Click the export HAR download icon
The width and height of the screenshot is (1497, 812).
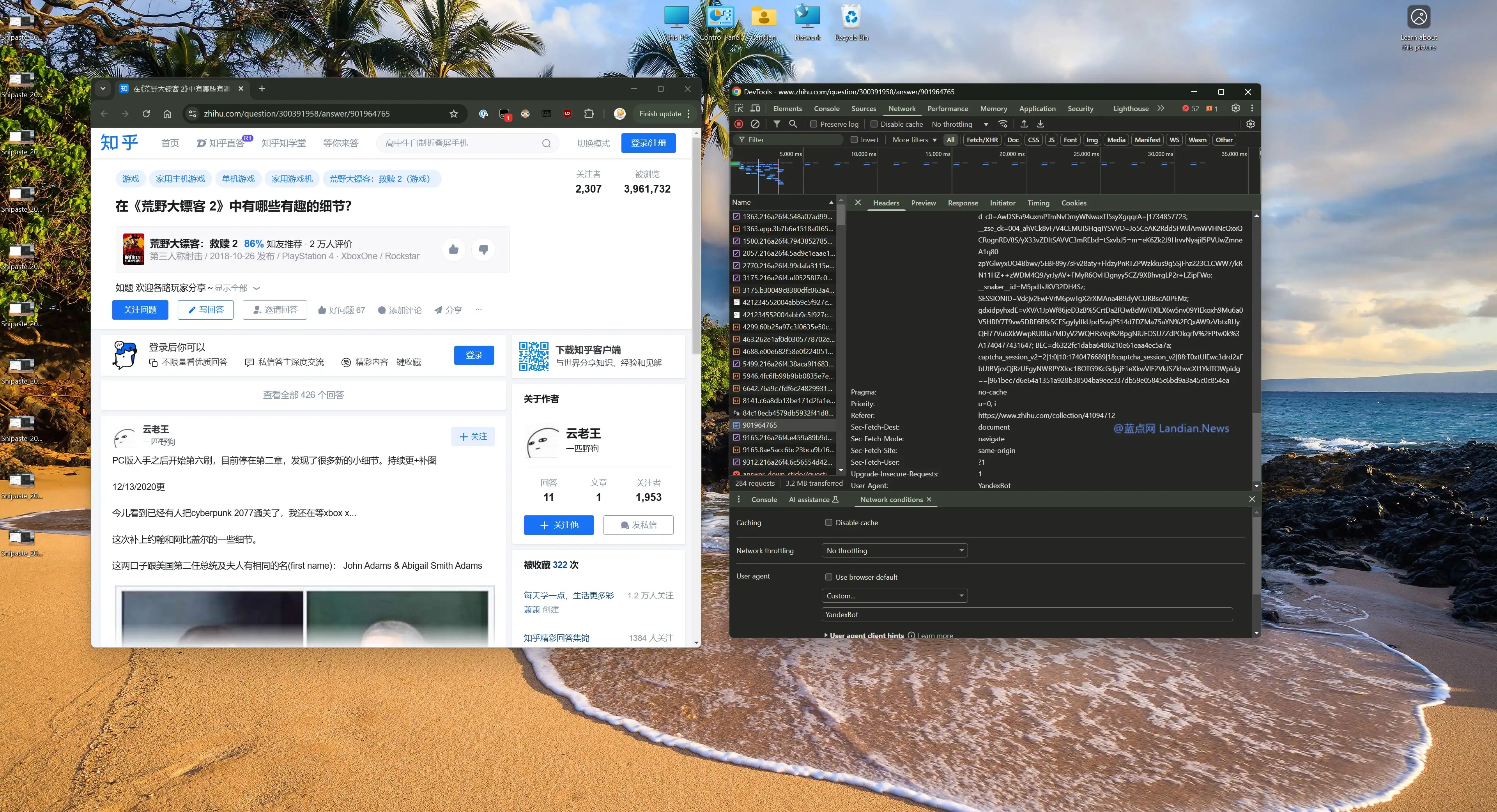[1040, 124]
